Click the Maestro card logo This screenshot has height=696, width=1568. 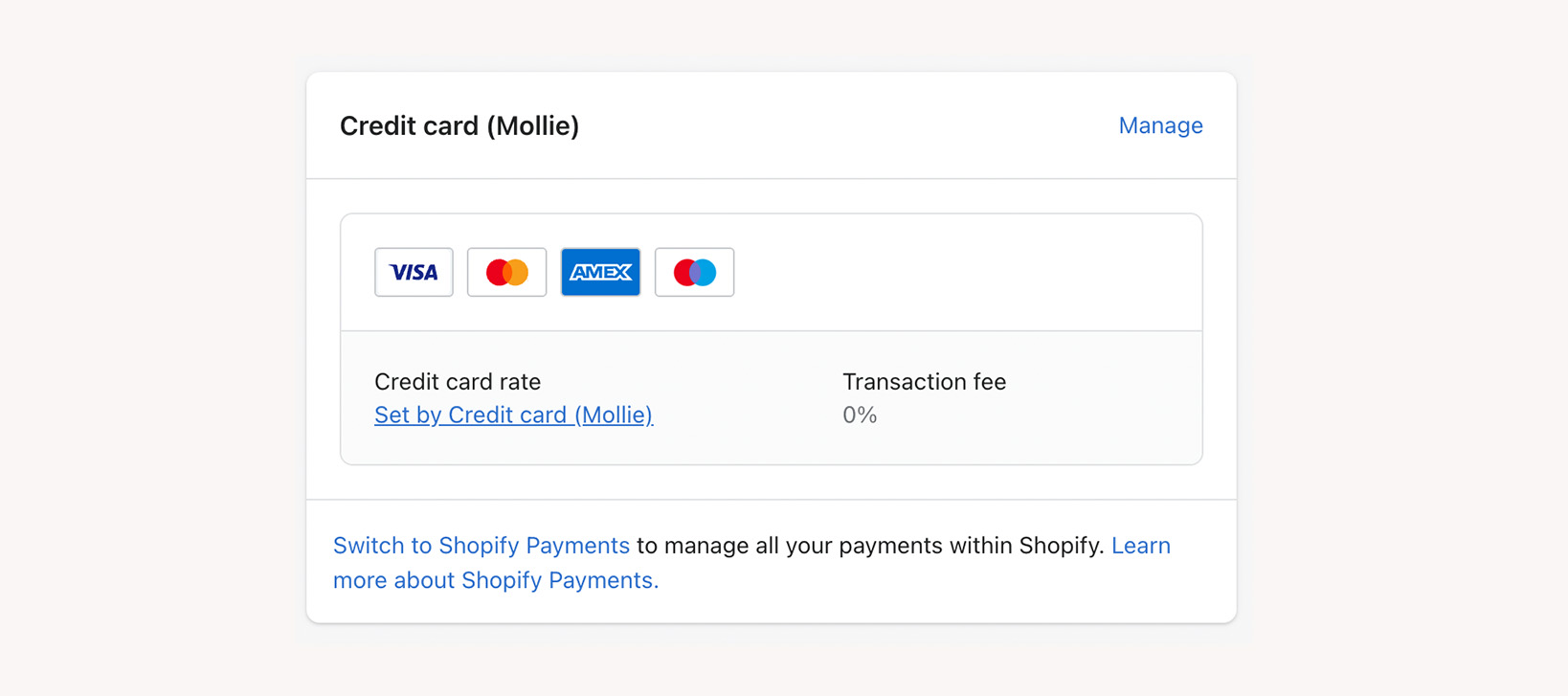(694, 272)
